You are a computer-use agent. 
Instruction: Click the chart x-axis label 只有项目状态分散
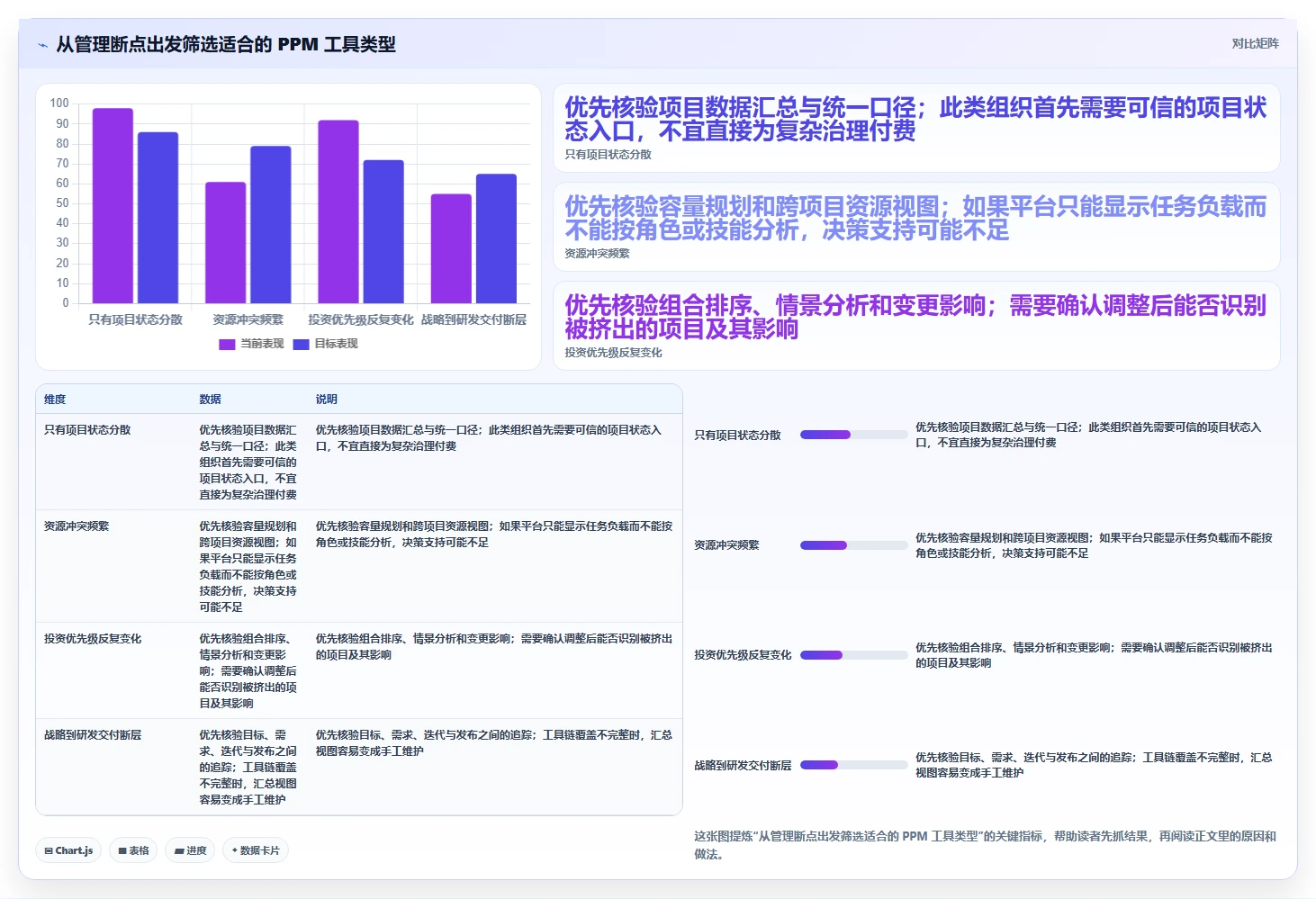coord(135,319)
